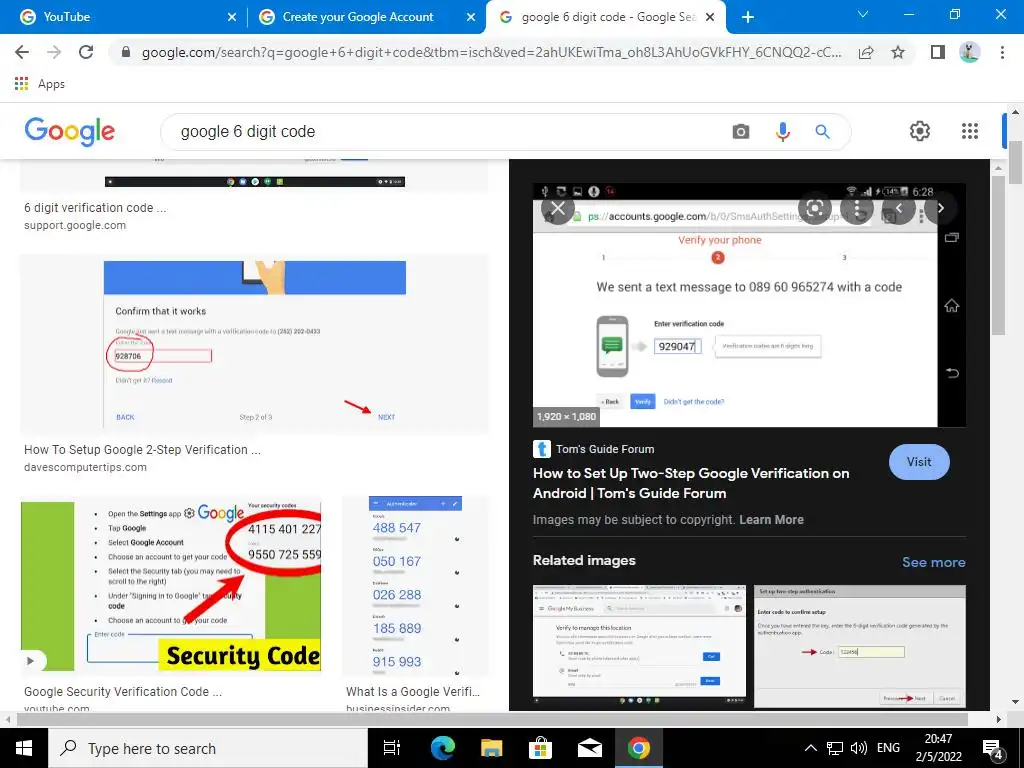The width and height of the screenshot is (1024, 768).
Task: Click the Google logo
Action: coord(70,131)
